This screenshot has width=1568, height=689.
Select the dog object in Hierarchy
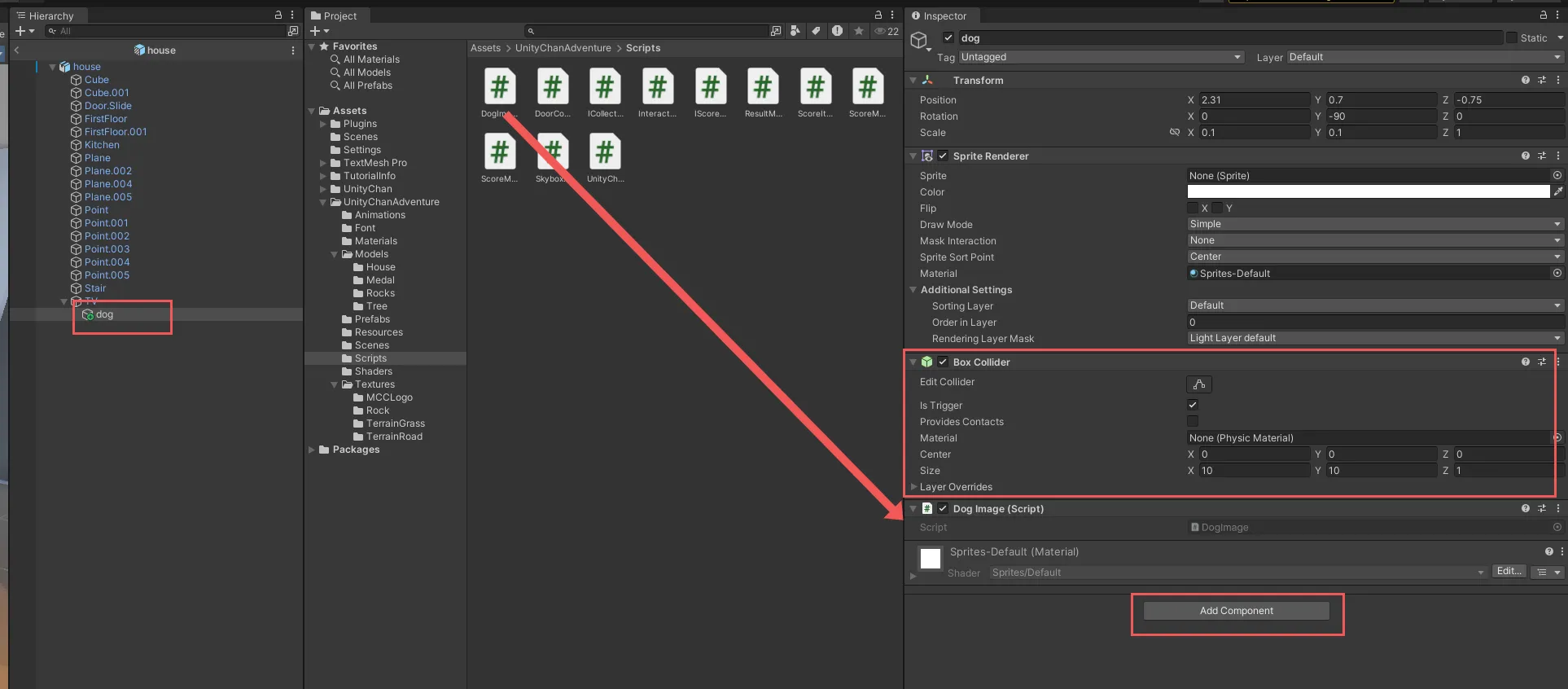point(105,315)
